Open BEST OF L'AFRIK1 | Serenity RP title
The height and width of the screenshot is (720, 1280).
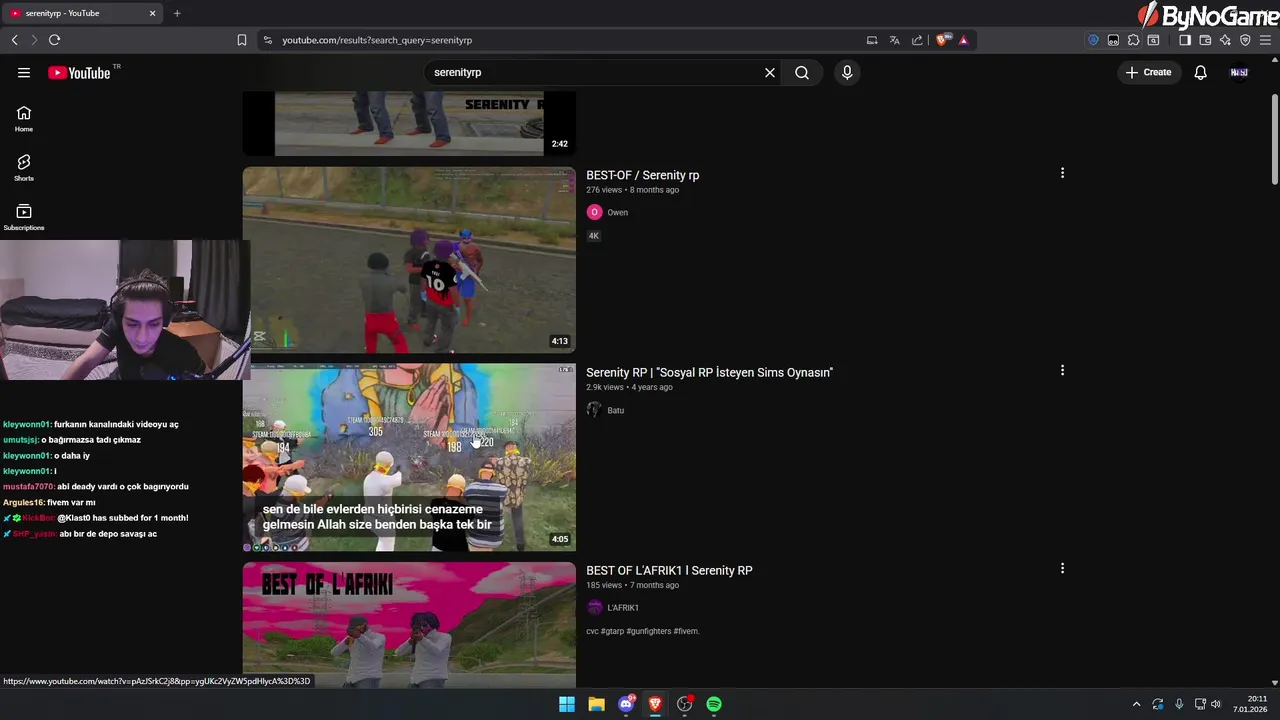pos(669,570)
